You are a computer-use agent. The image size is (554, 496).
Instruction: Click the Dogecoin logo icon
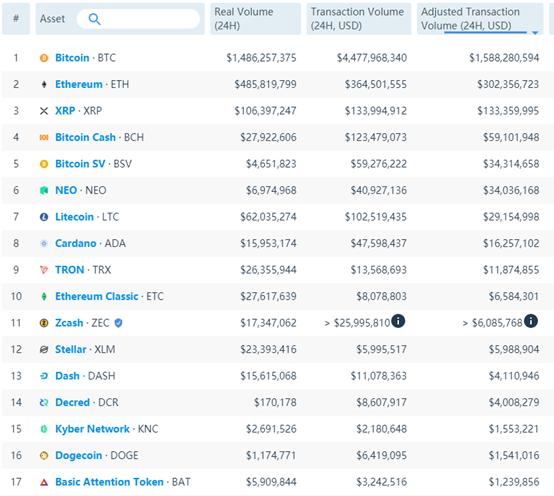click(44, 455)
